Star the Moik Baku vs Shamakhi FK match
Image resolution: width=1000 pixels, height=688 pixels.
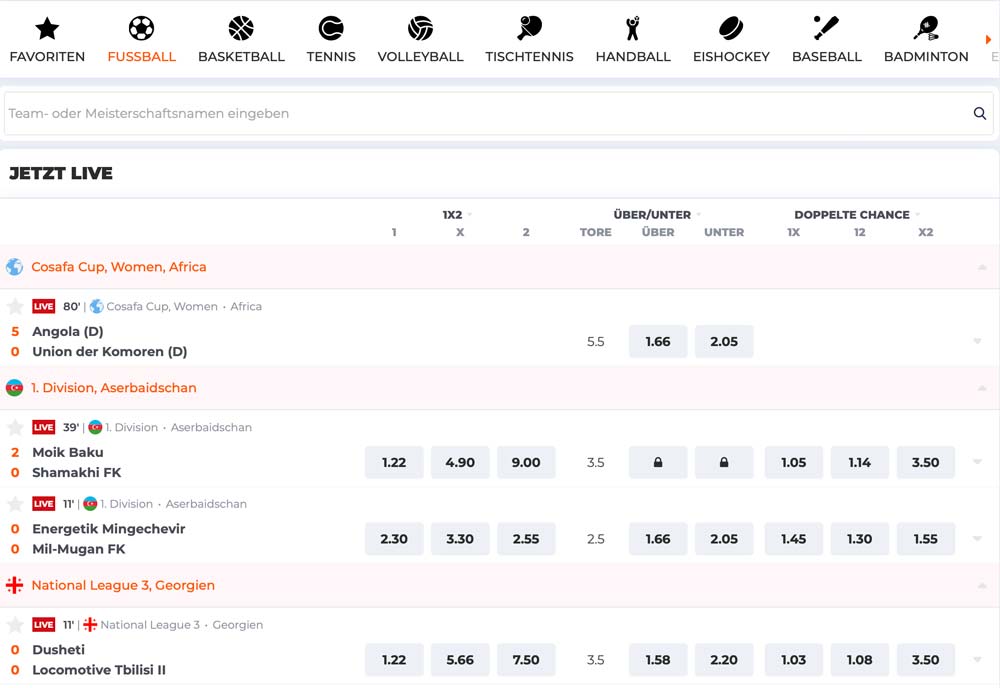(x=15, y=428)
